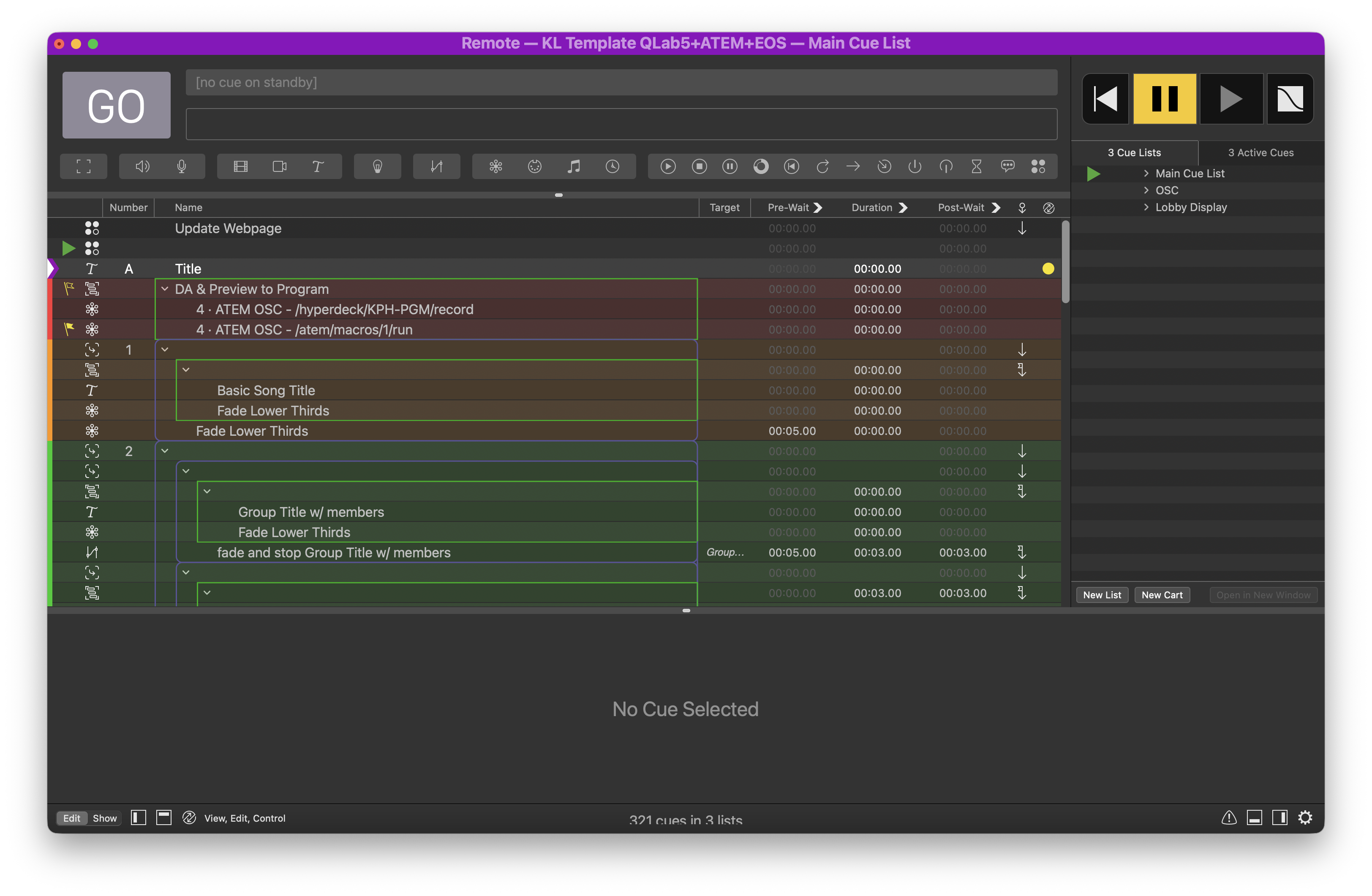Click the yellow dot on Title cue
Screen dimensions: 1372x896
click(x=1048, y=269)
